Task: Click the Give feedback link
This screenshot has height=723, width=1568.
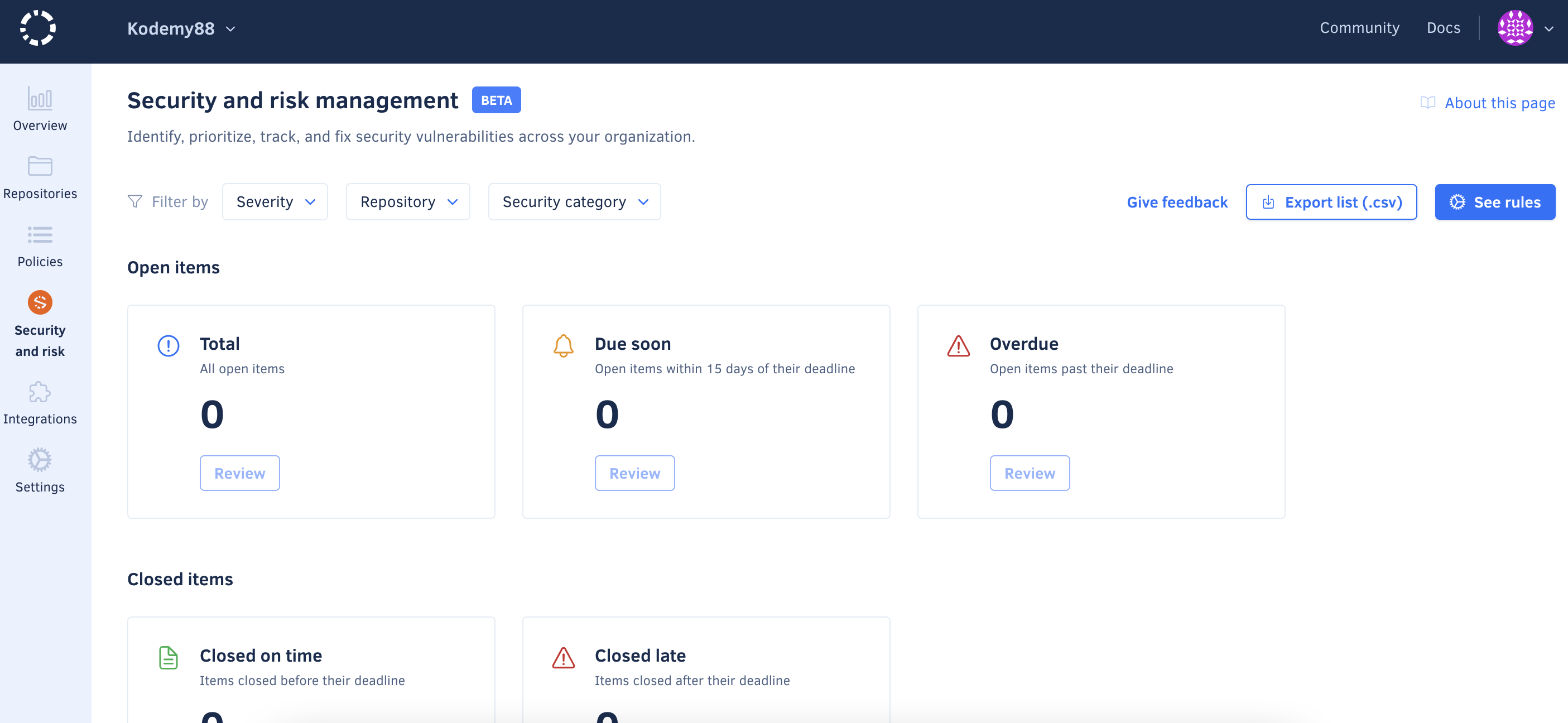Action: [x=1177, y=202]
